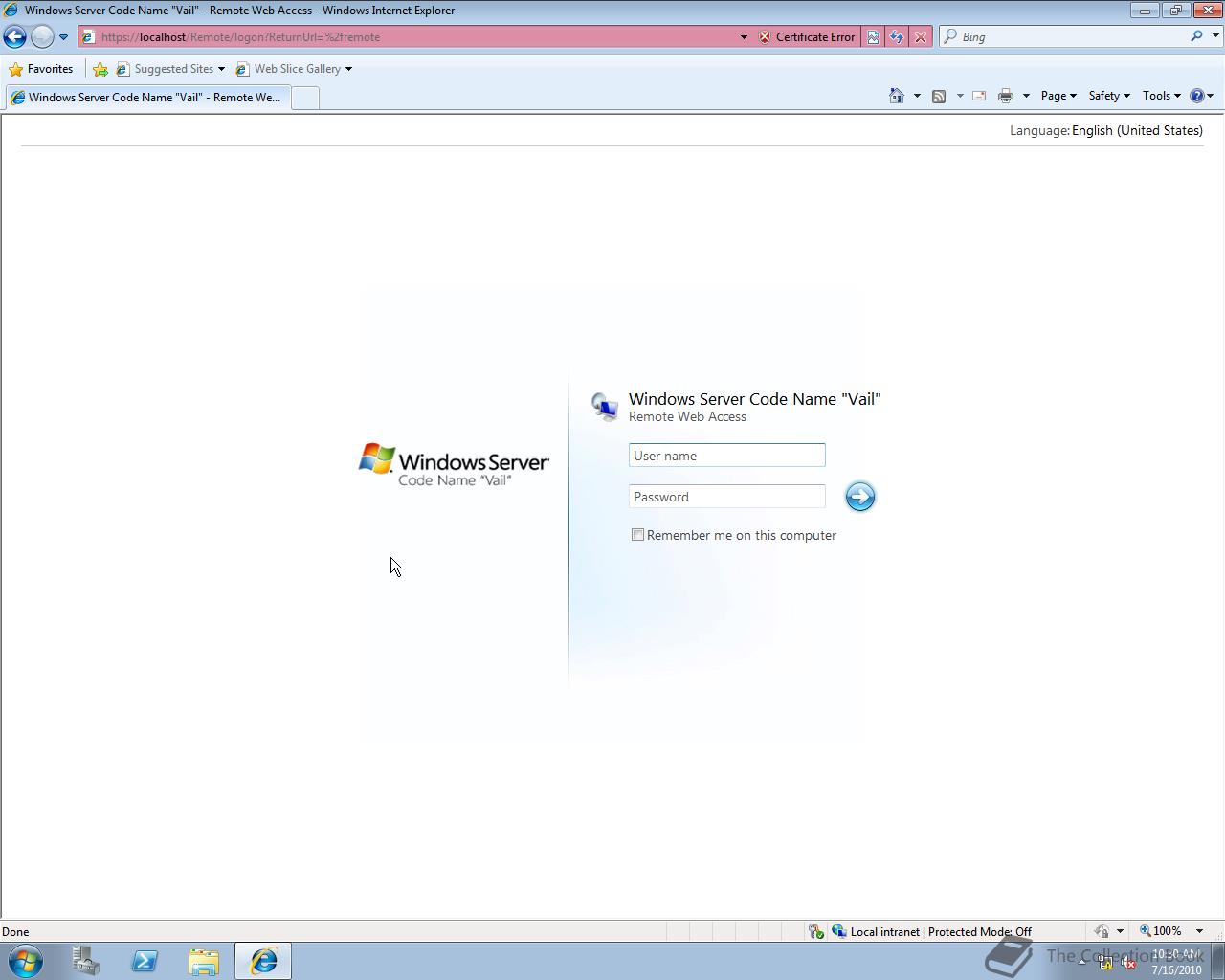This screenshot has height=980, width=1225.
Task: Launch Windows PowerShell from taskbar
Action: coord(145,961)
